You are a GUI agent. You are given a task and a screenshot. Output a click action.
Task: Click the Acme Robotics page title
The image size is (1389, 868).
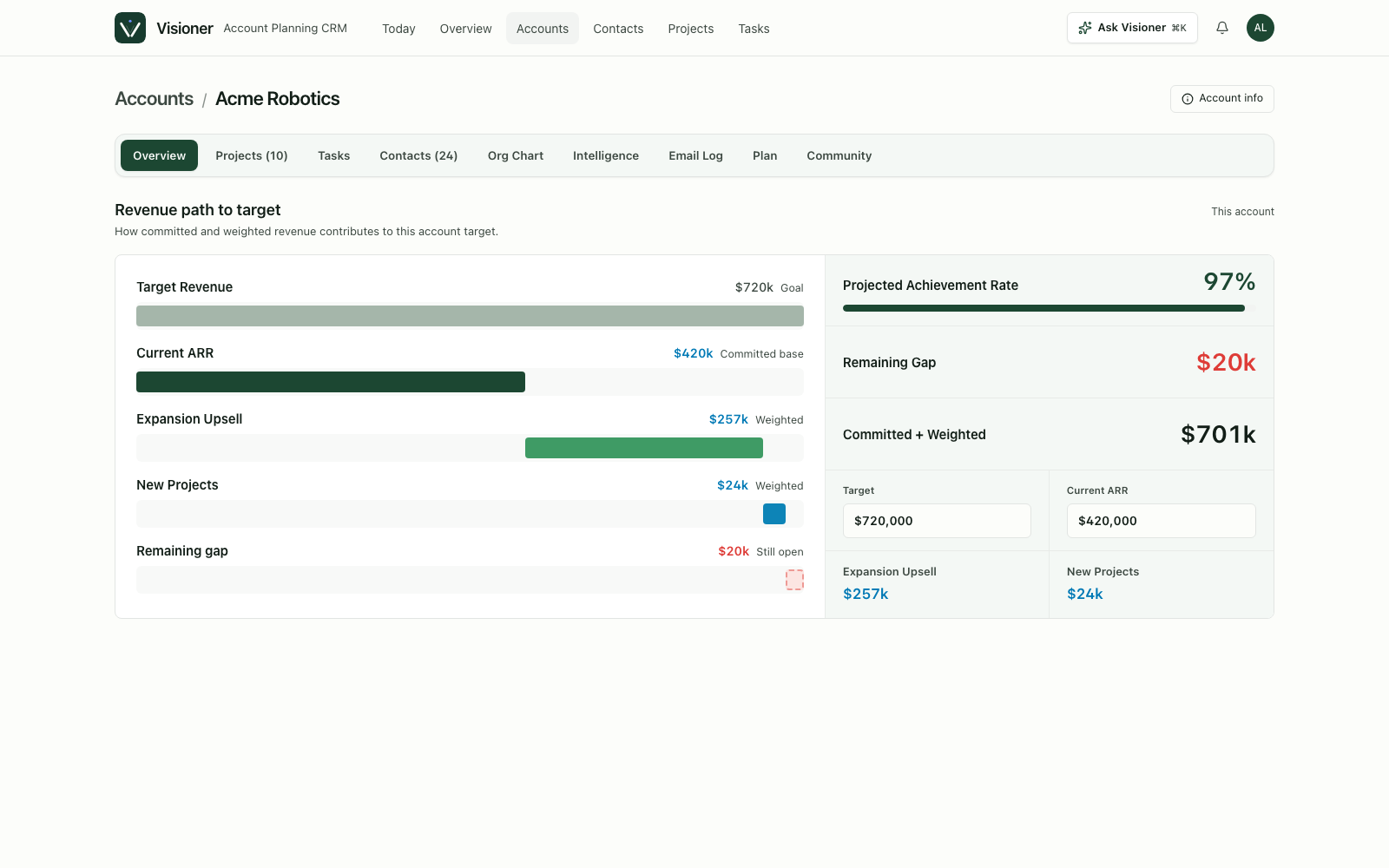pos(278,99)
